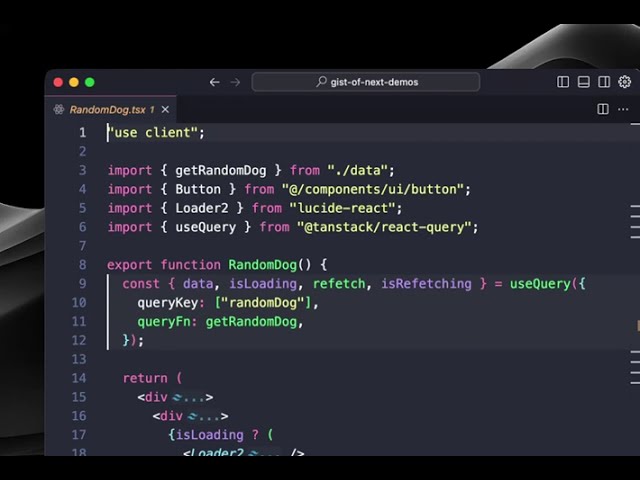Click queryFn on line 11

(x=164, y=322)
